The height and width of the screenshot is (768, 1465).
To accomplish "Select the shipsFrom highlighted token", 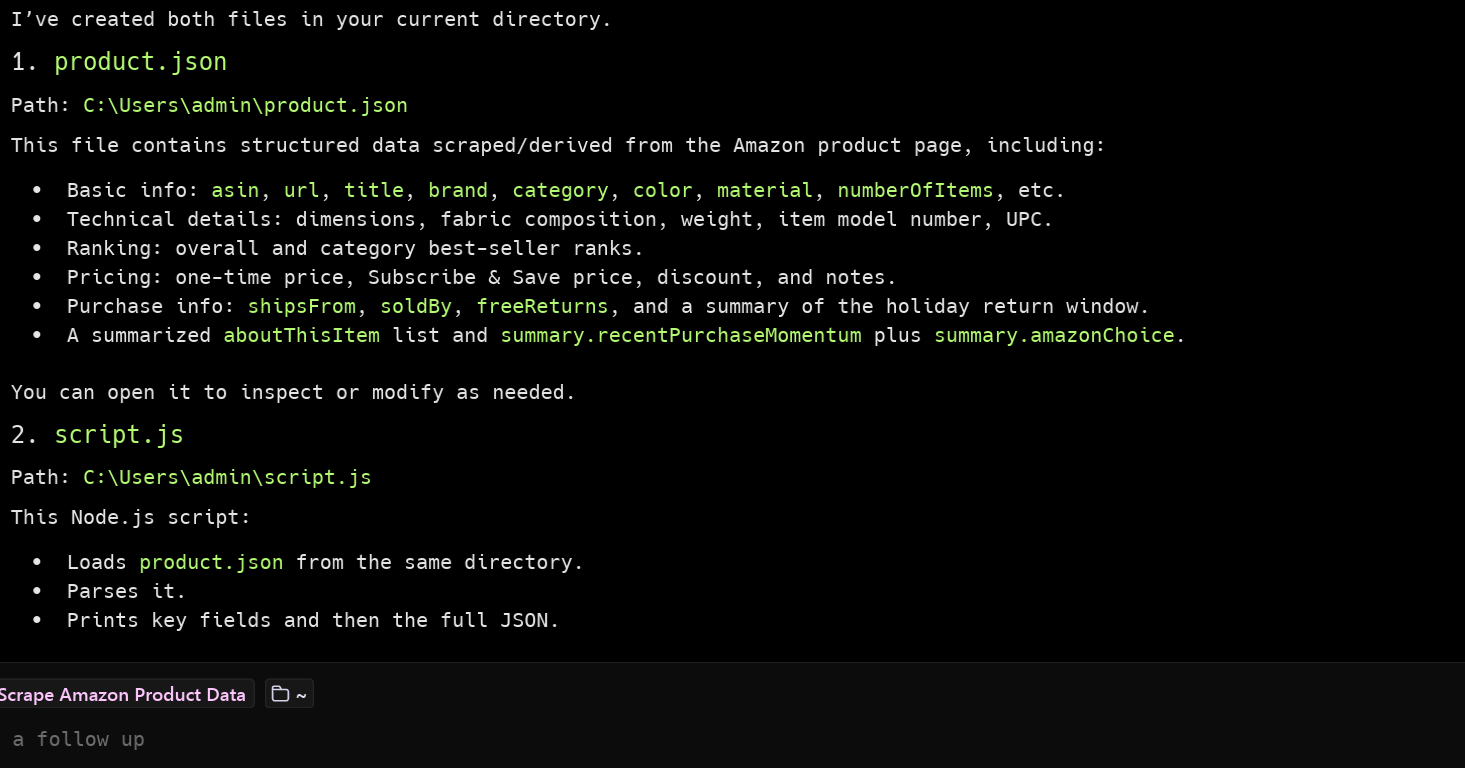I will point(302,306).
